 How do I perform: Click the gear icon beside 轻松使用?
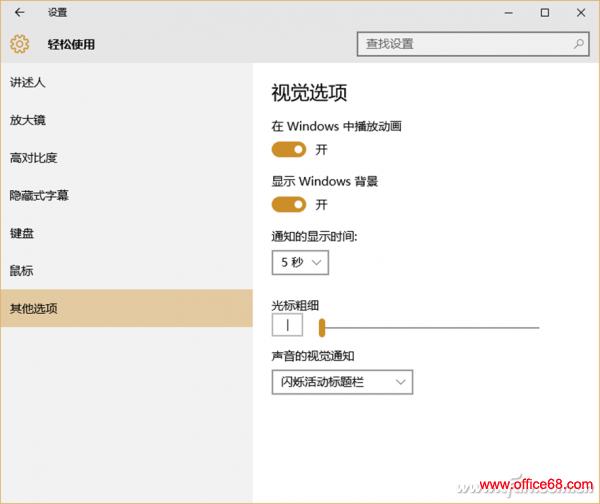(20, 44)
